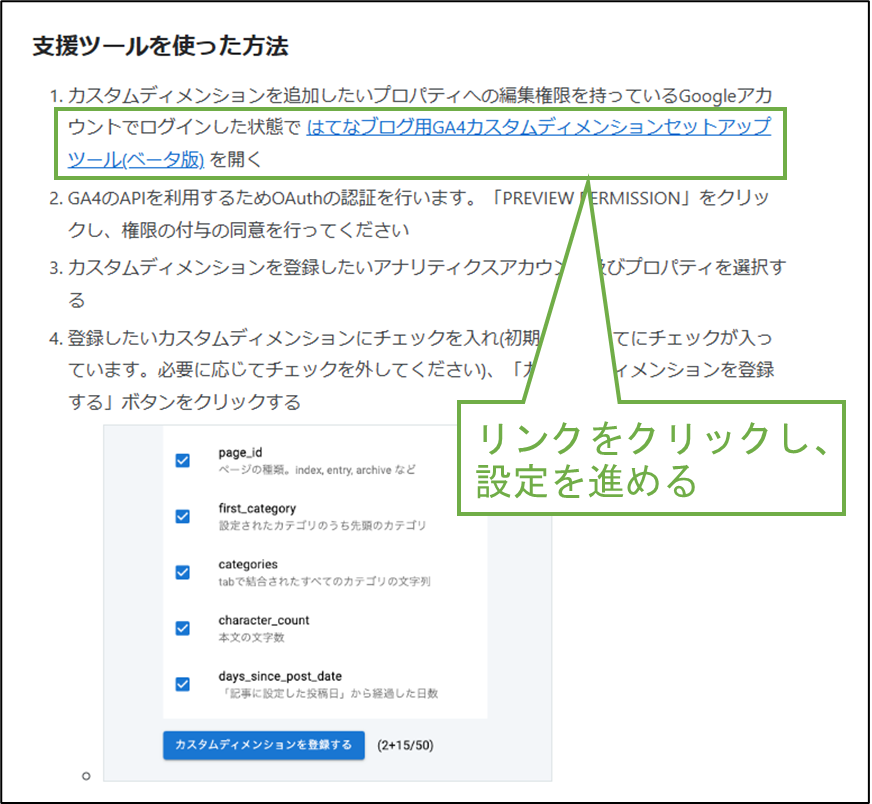Toggle the page_id checkbox
872x804 pixels.
coord(182,460)
